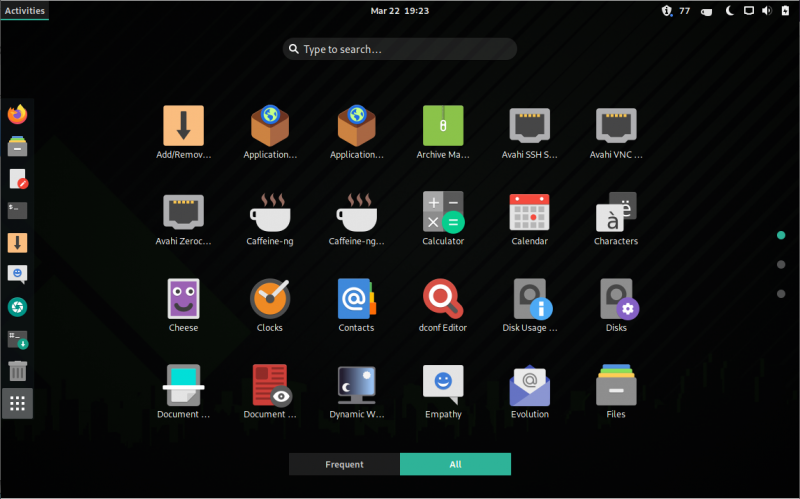Switch to the Frequent tab
The image size is (800, 499).
pyautogui.click(x=344, y=464)
